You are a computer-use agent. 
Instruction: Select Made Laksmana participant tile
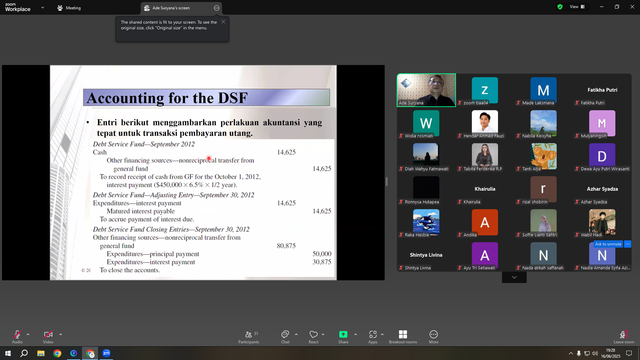pos(543,90)
